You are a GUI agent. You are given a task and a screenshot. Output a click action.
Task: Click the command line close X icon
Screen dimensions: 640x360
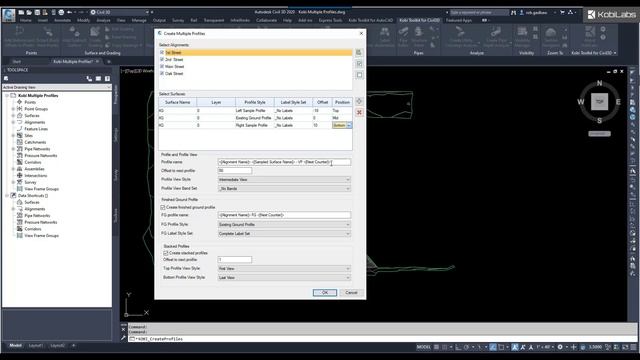tap(123, 329)
